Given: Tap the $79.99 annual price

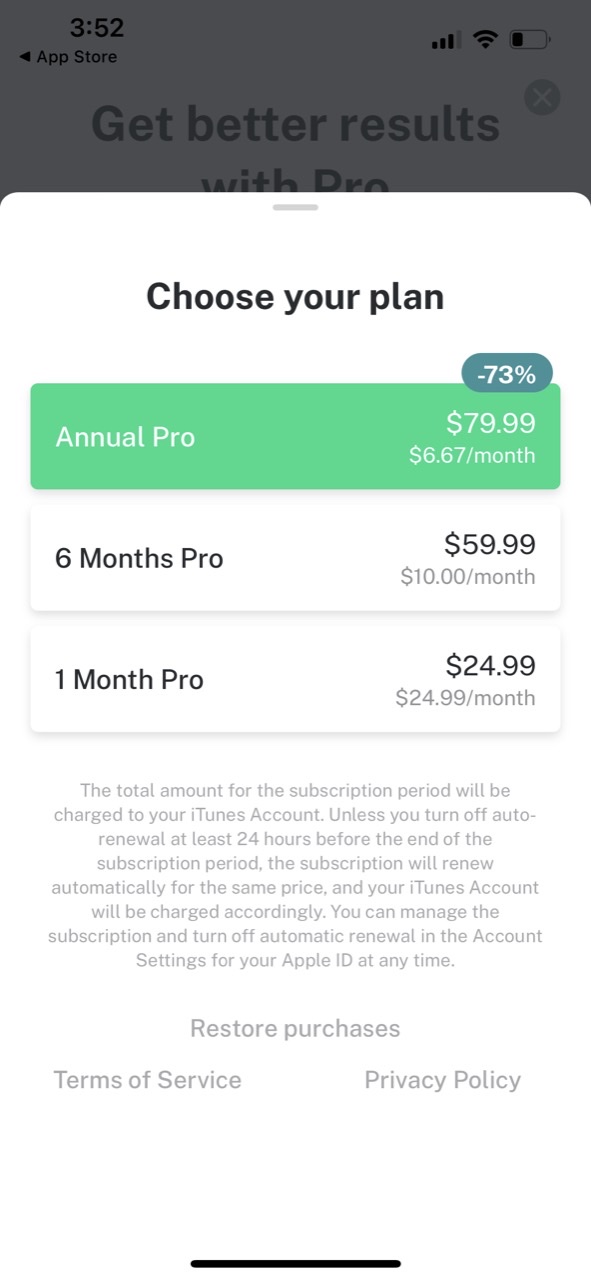Looking at the screenshot, I should click(490, 423).
